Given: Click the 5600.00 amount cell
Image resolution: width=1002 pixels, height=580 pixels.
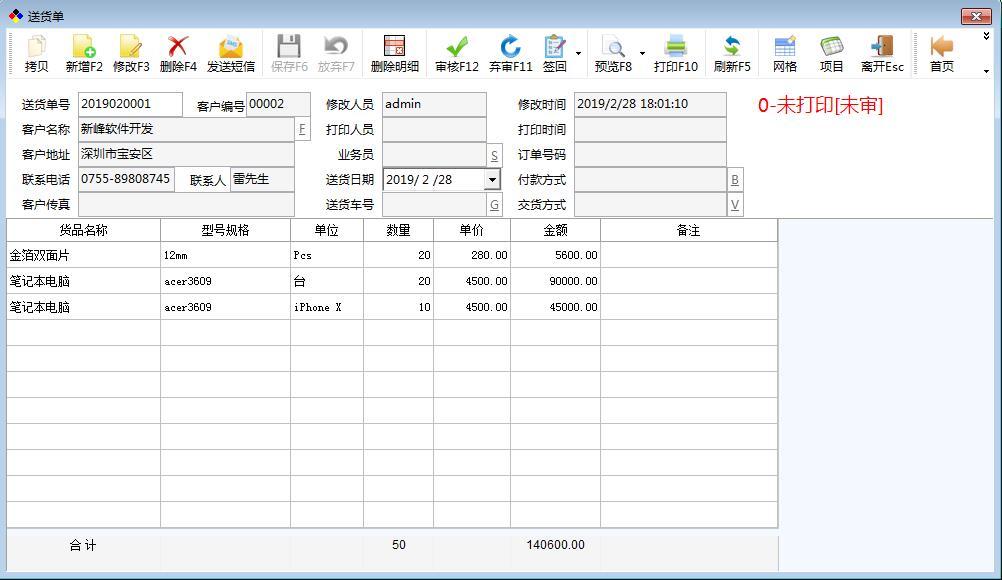Looking at the screenshot, I should point(555,256).
